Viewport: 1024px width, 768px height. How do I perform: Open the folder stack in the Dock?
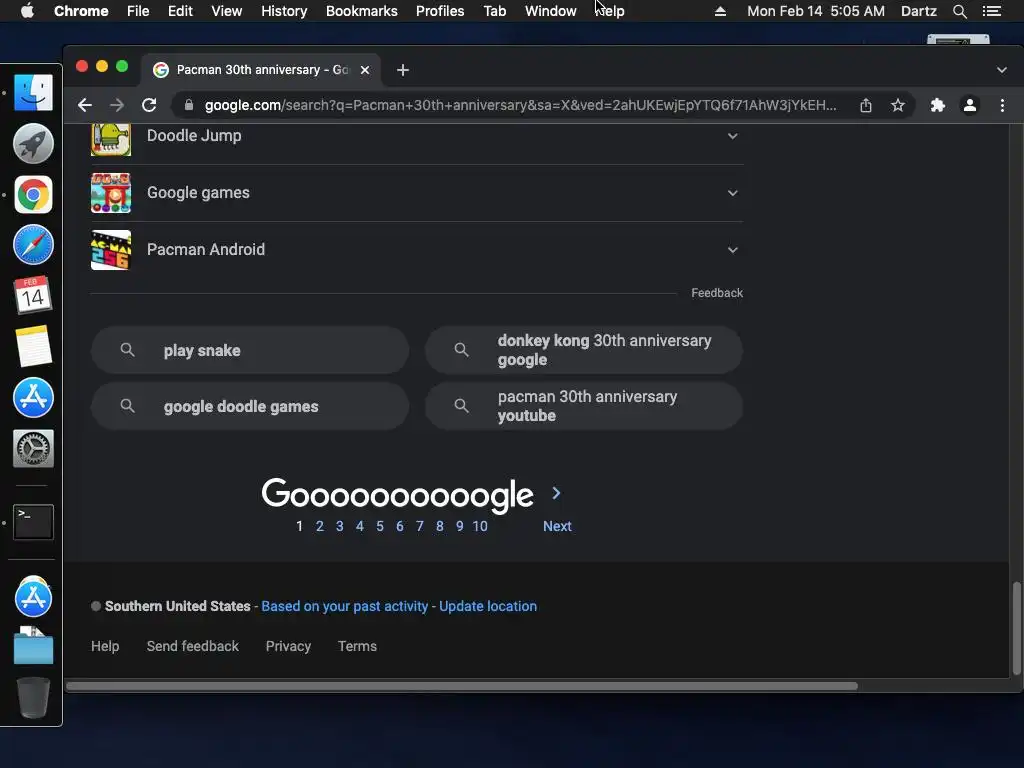pos(33,646)
